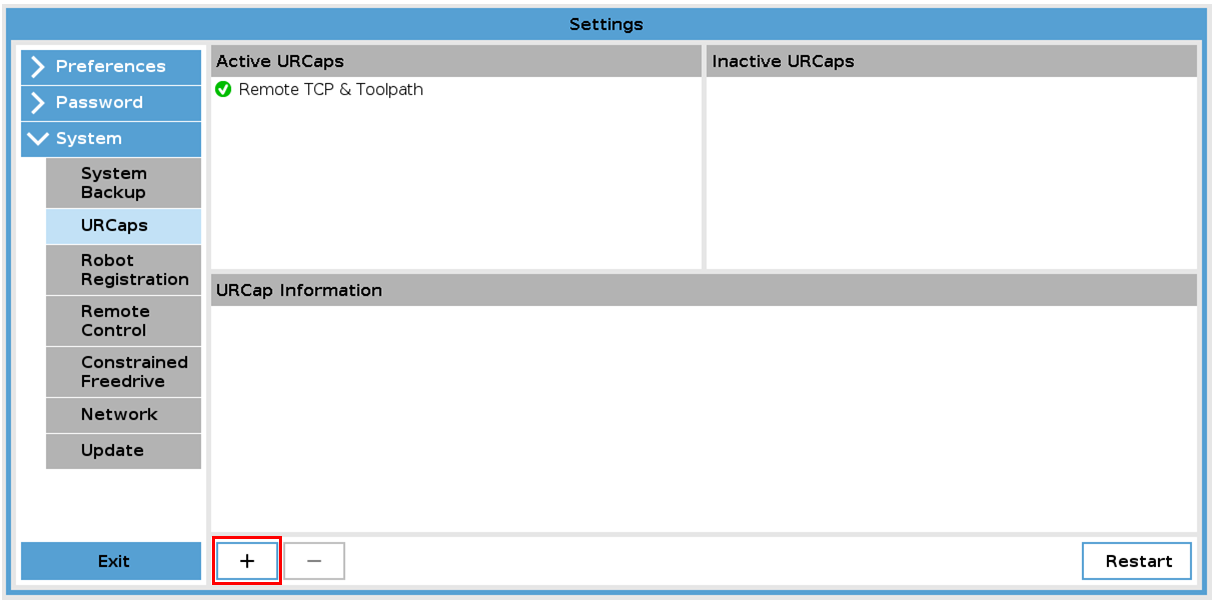Viewport: 1212px width, 604px height.
Task: Click the URCap Information header
Action: coord(703,290)
